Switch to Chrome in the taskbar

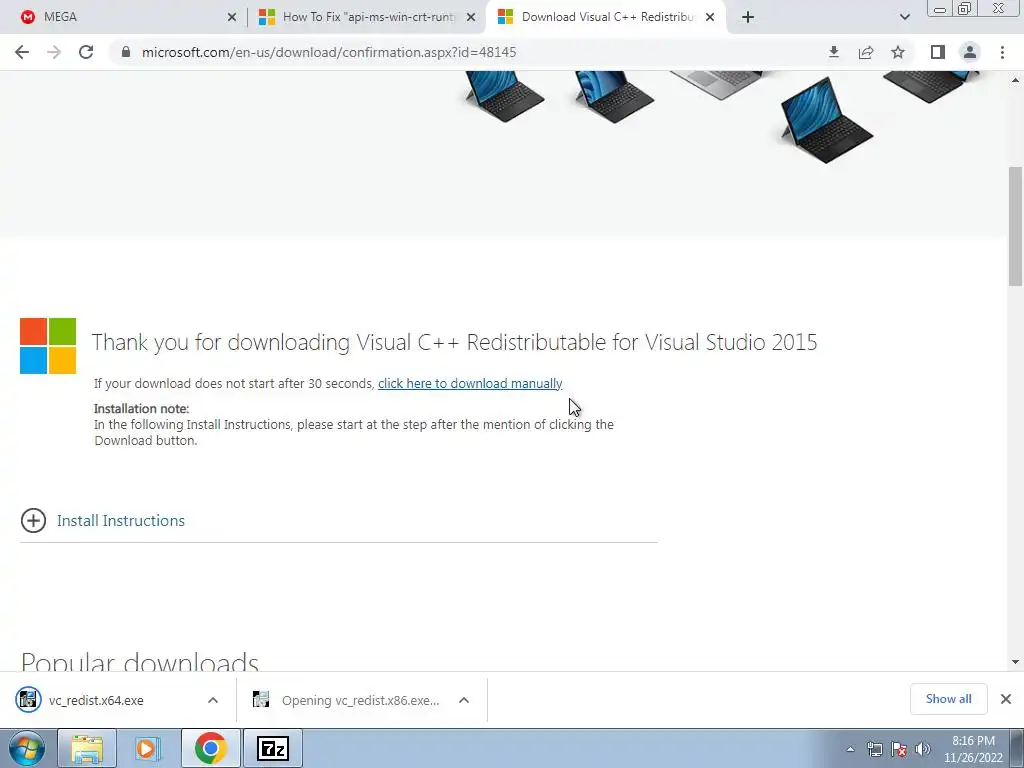point(210,748)
